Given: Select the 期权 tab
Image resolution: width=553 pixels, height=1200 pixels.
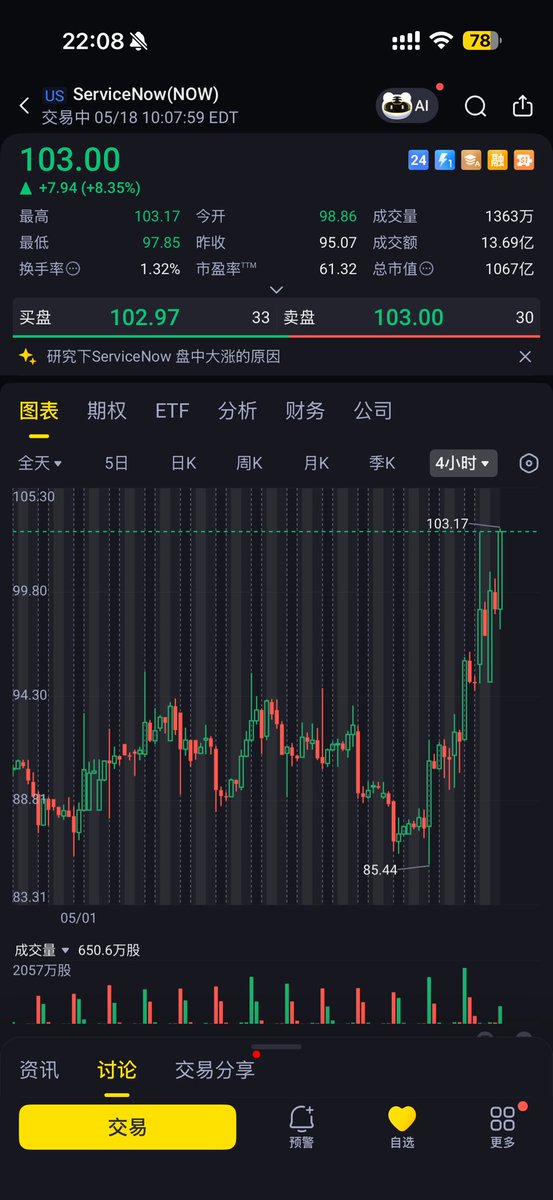Looking at the screenshot, I should [107, 411].
